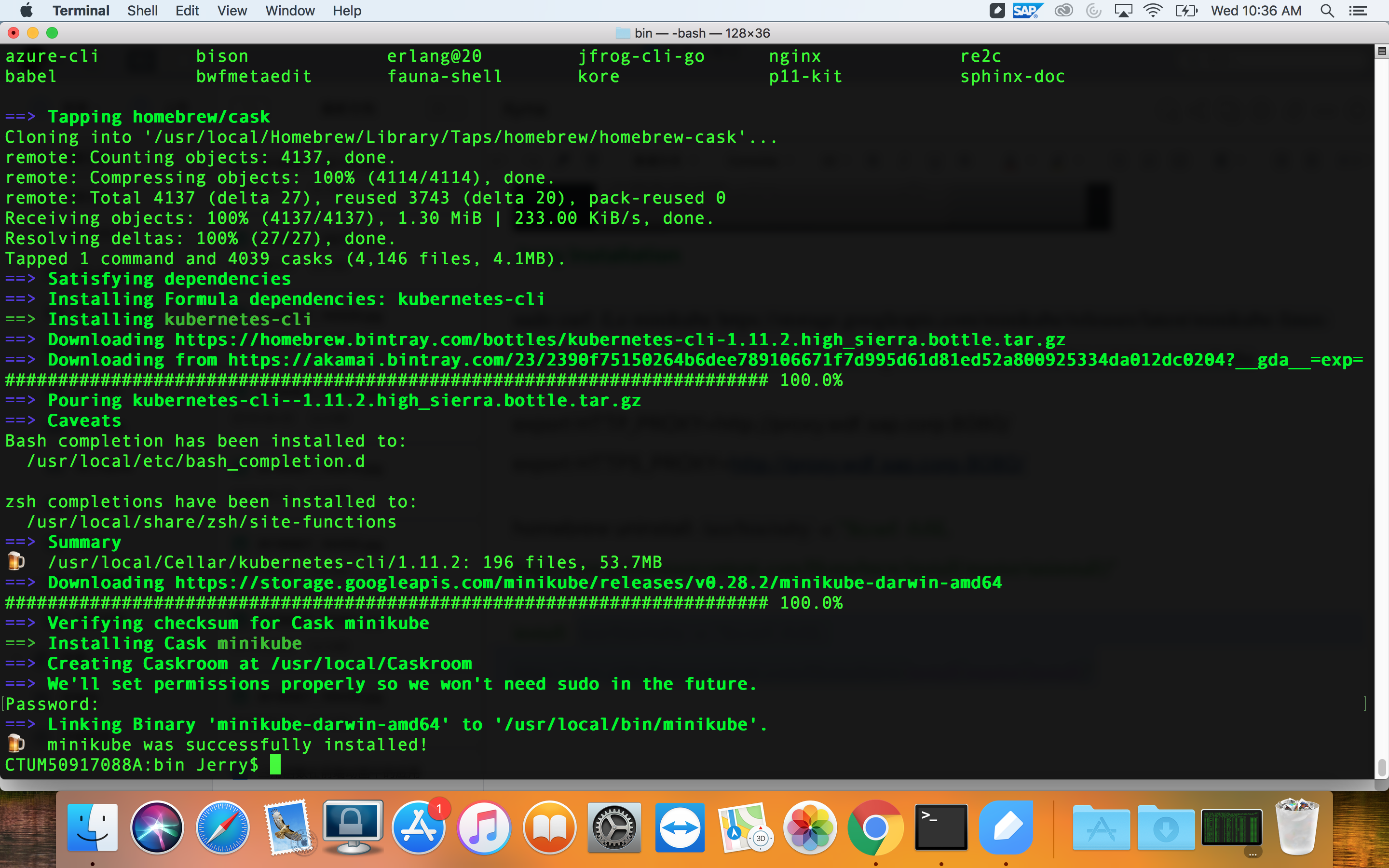Click the yellow minimize window button

33,33
